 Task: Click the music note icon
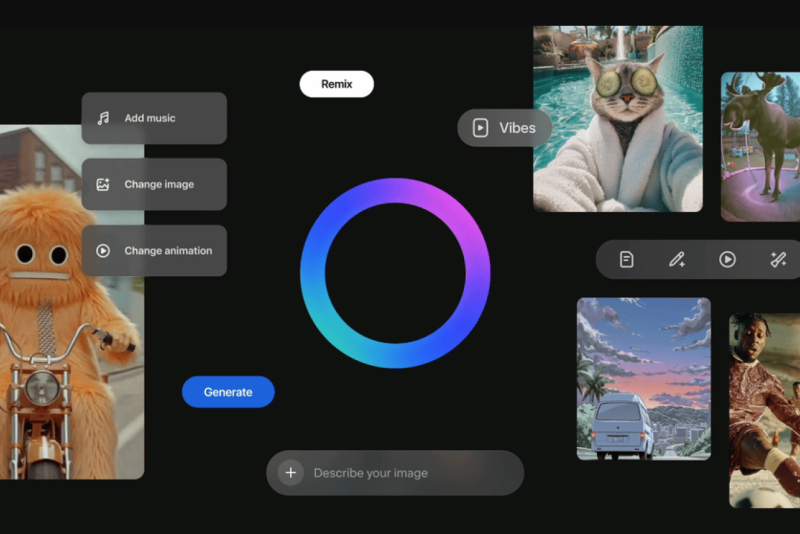(x=103, y=118)
